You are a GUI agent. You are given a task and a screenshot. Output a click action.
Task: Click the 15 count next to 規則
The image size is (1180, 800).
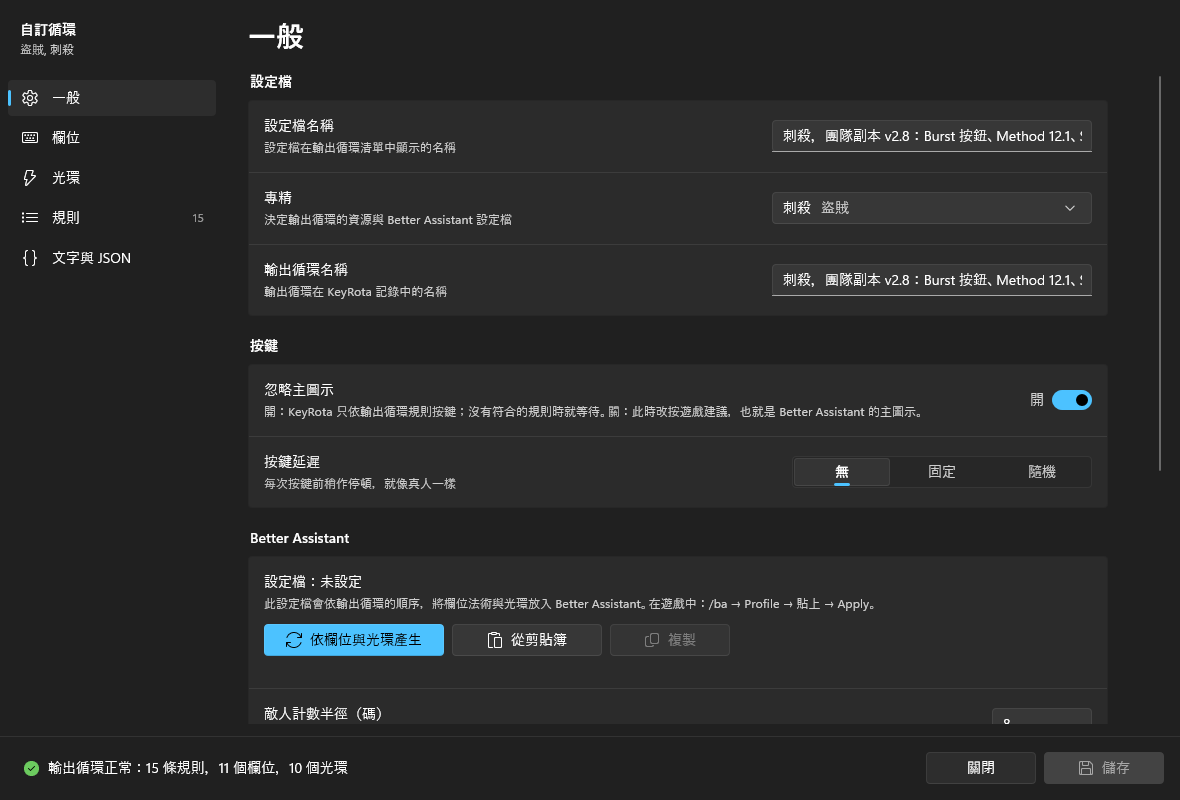pyautogui.click(x=198, y=218)
